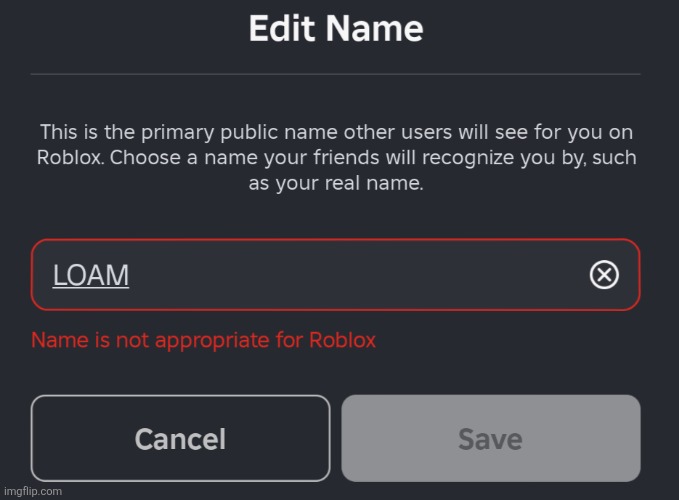This screenshot has width=679, height=500.
Task: Click 'This is the primary public name' line
Action: click(336, 132)
